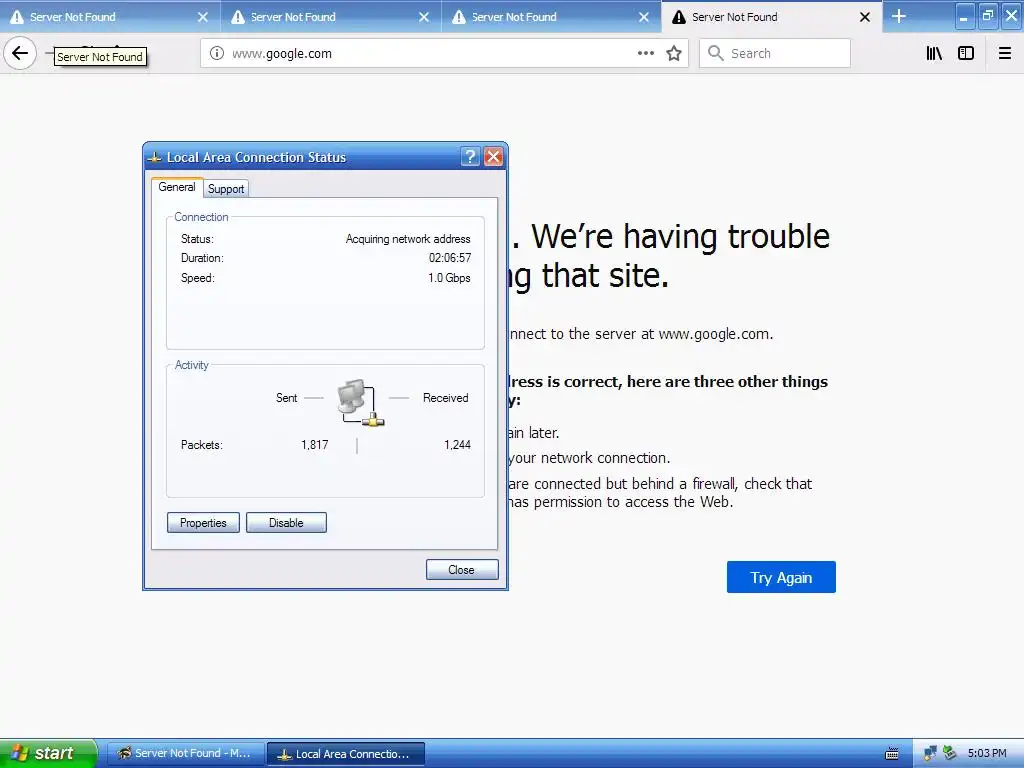
Task: Open page actions three-dot menu
Action: [645, 54]
